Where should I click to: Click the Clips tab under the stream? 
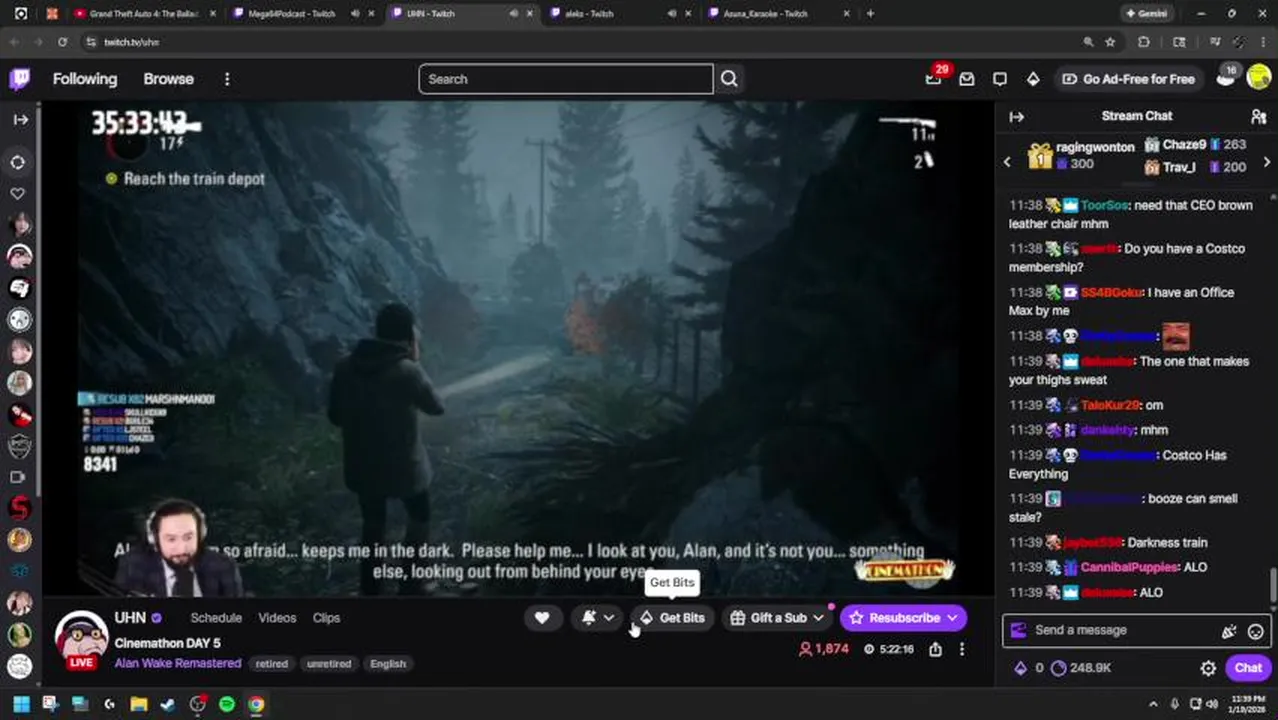[326, 618]
